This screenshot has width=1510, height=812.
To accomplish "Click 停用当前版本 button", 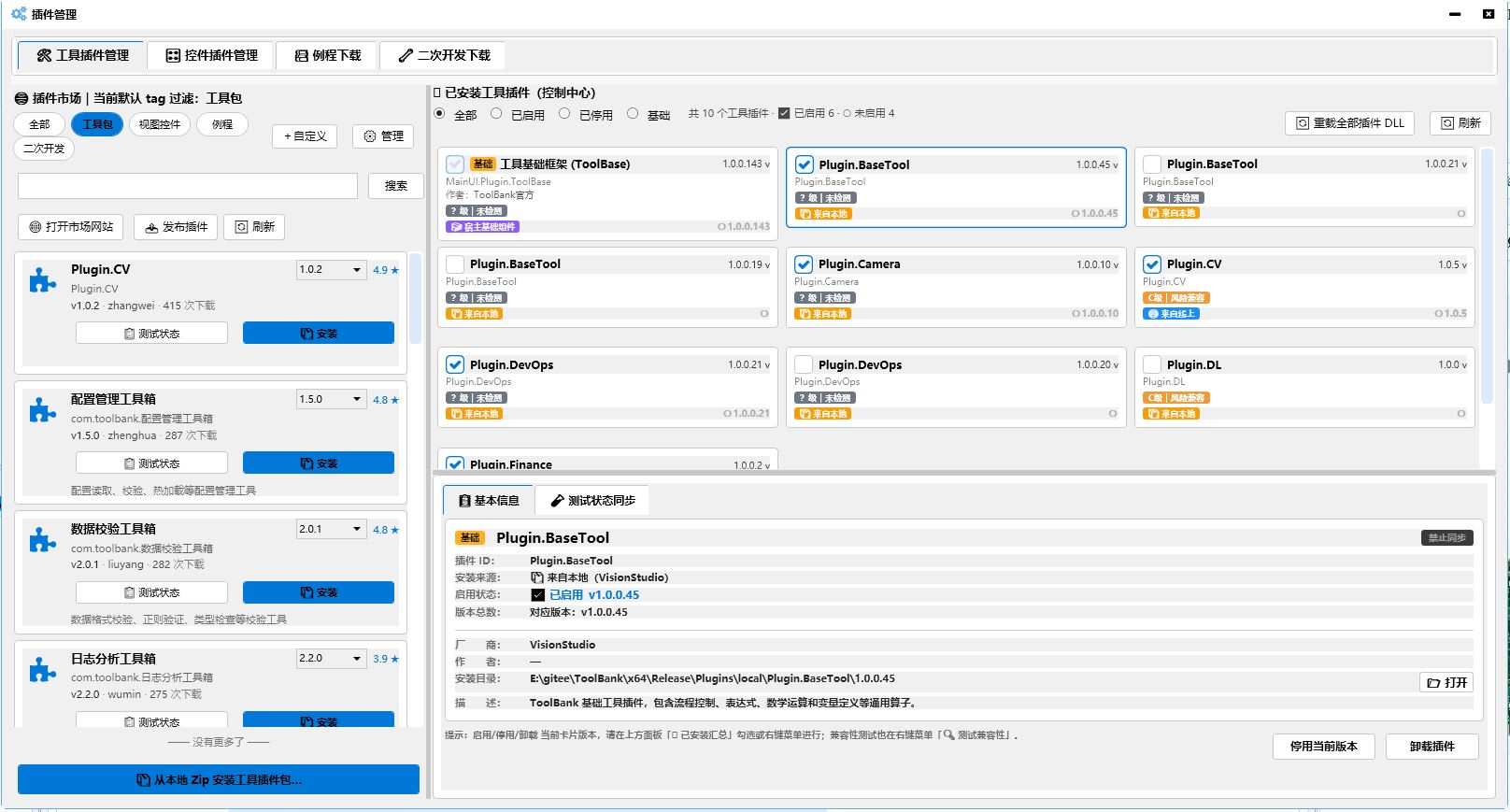I will pyautogui.click(x=1323, y=747).
